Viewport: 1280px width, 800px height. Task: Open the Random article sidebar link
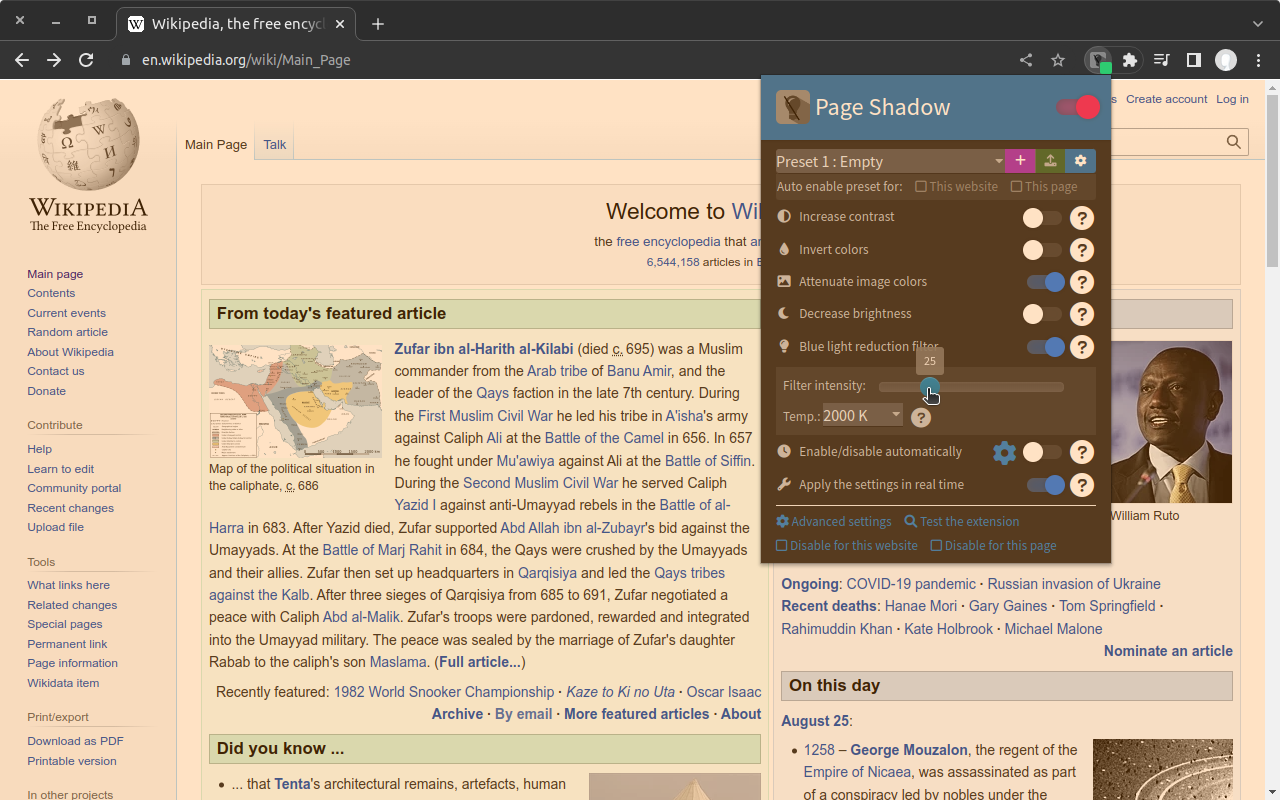pyautogui.click(x=67, y=332)
